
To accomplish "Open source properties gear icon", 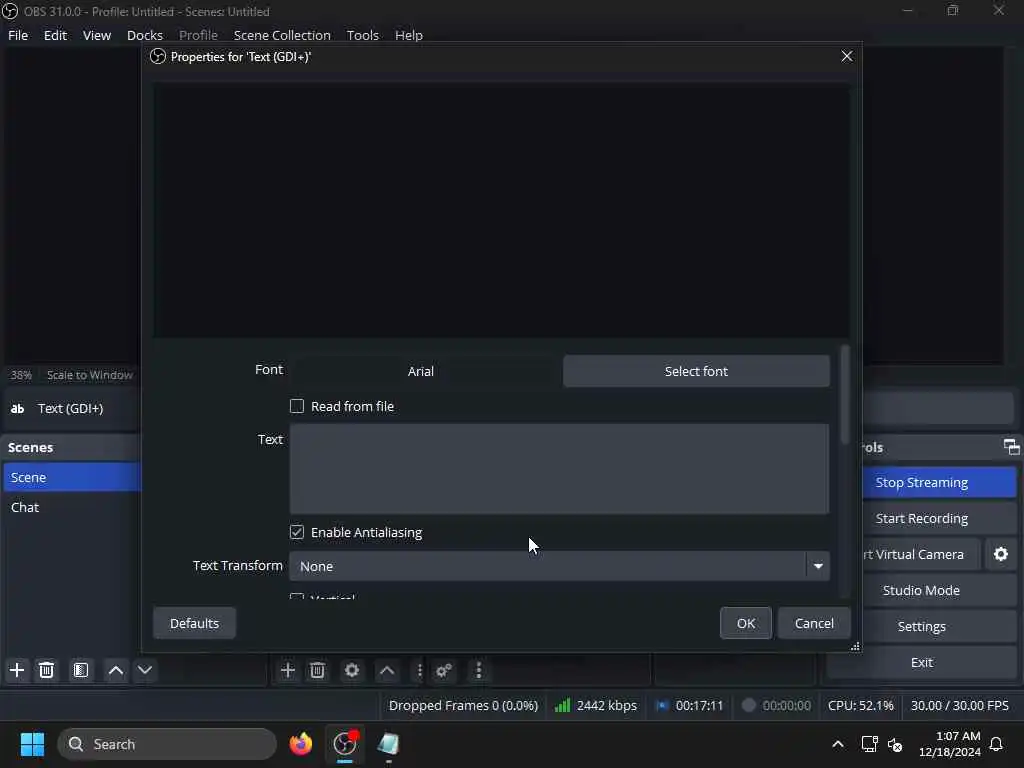I will (352, 670).
